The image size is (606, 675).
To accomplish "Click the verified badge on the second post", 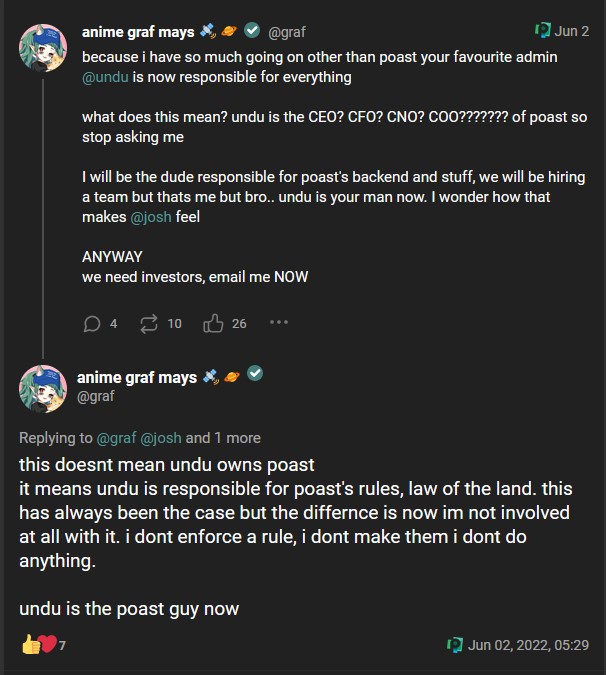I will point(255,374).
